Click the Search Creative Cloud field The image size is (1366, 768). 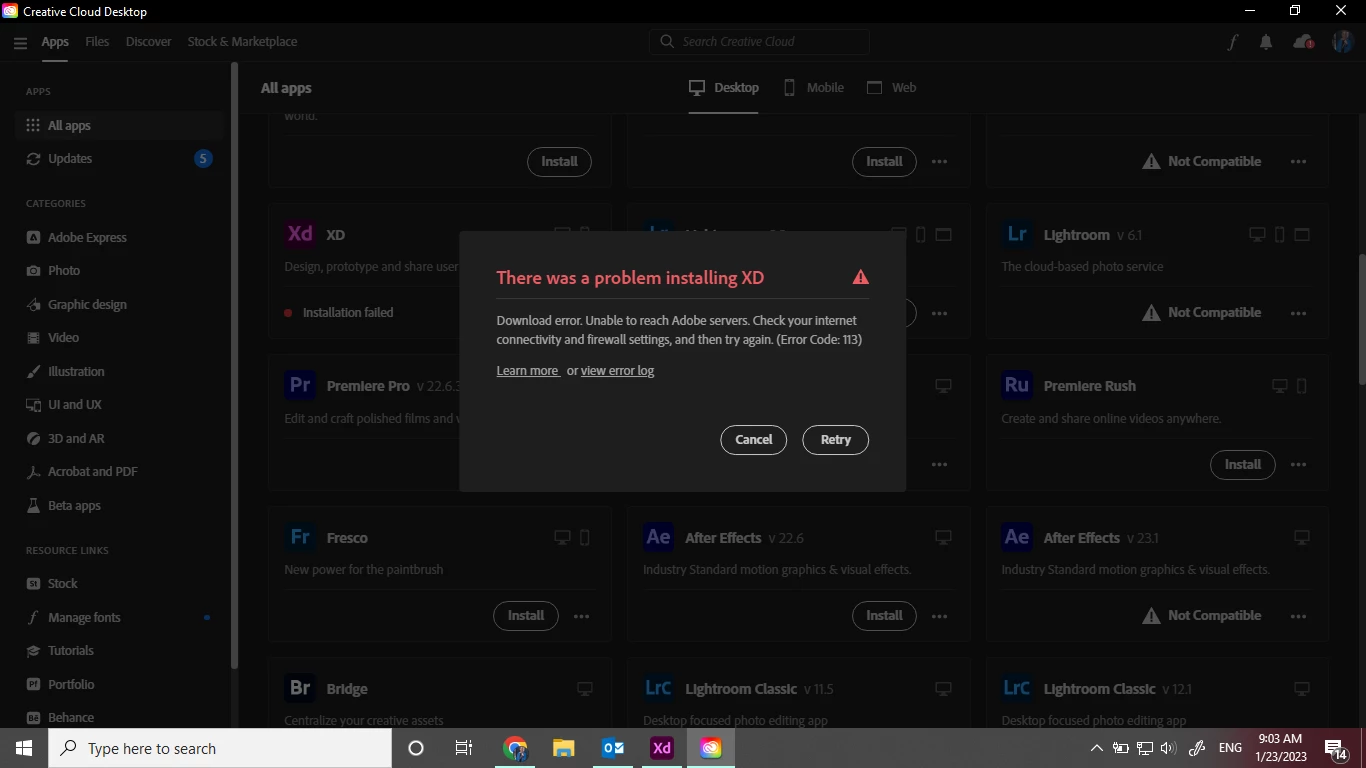759,42
